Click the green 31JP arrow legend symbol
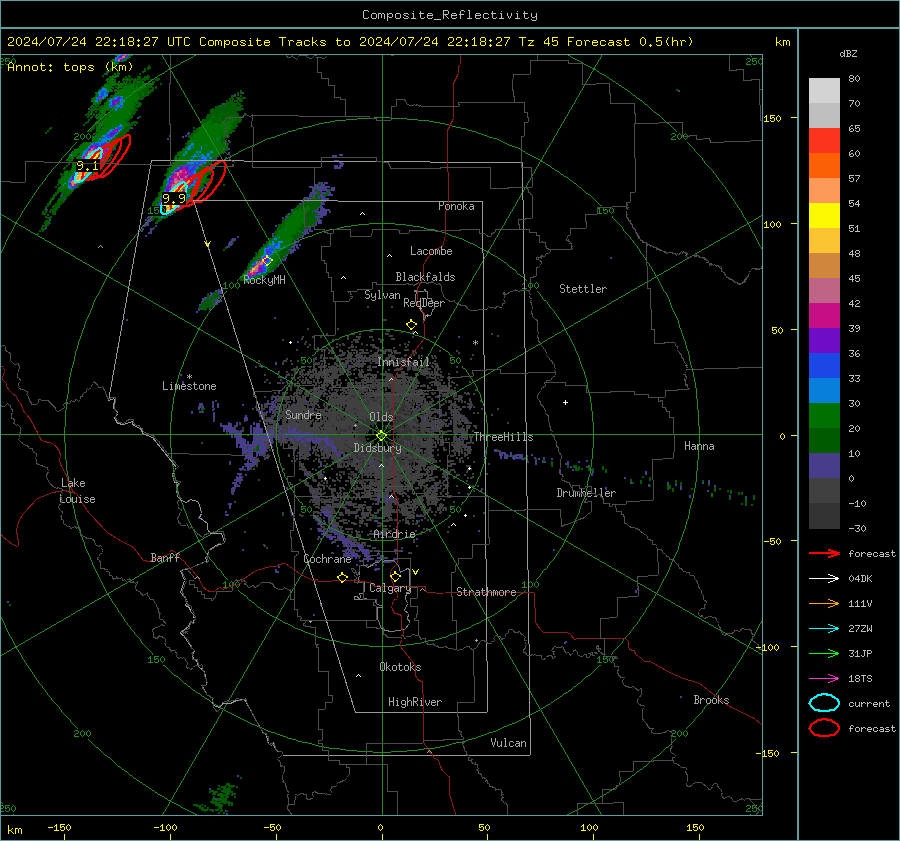Image resolution: width=900 pixels, height=841 pixels. tap(824, 653)
